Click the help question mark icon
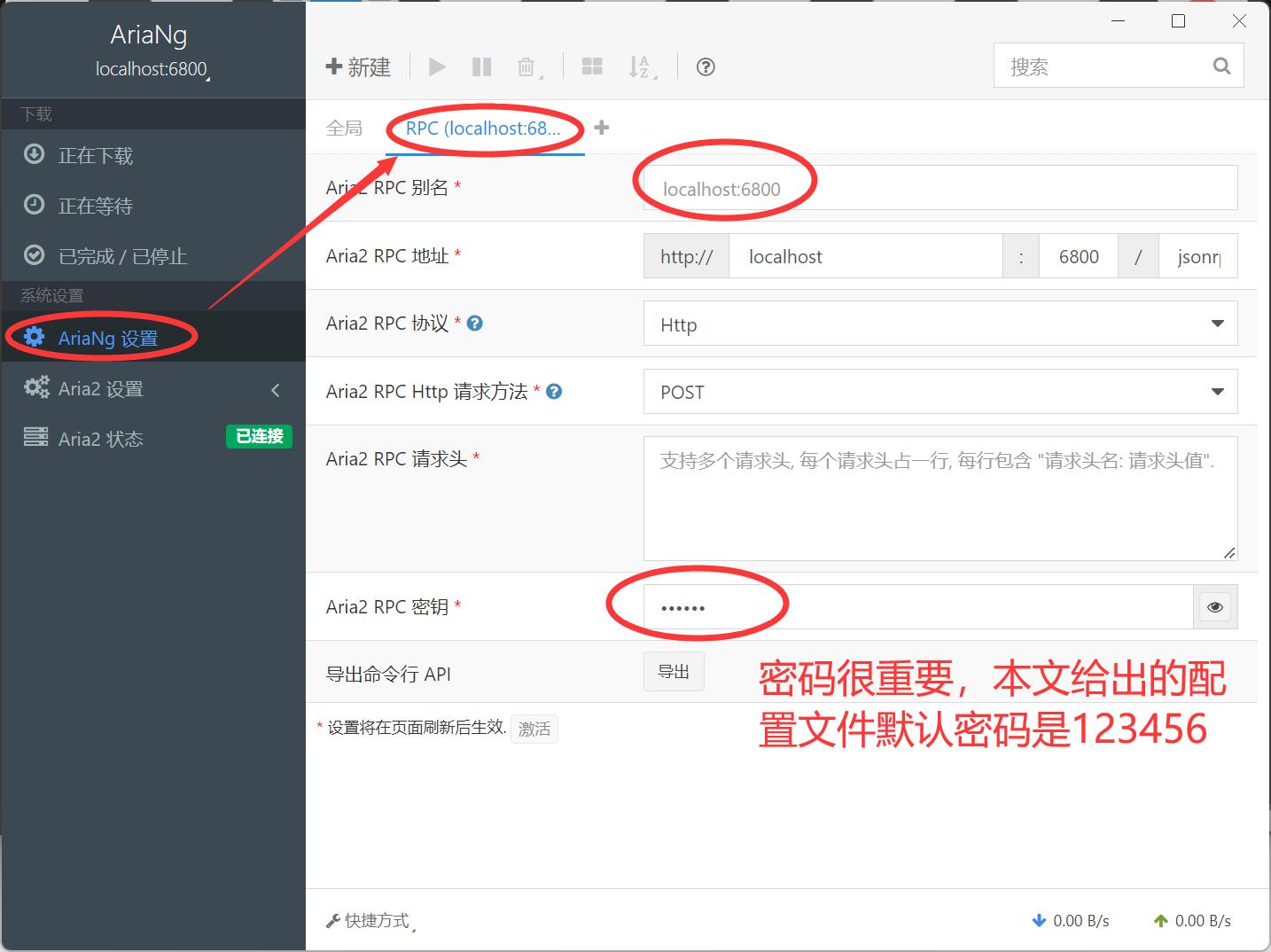Image resolution: width=1271 pixels, height=952 pixels. click(706, 67)
